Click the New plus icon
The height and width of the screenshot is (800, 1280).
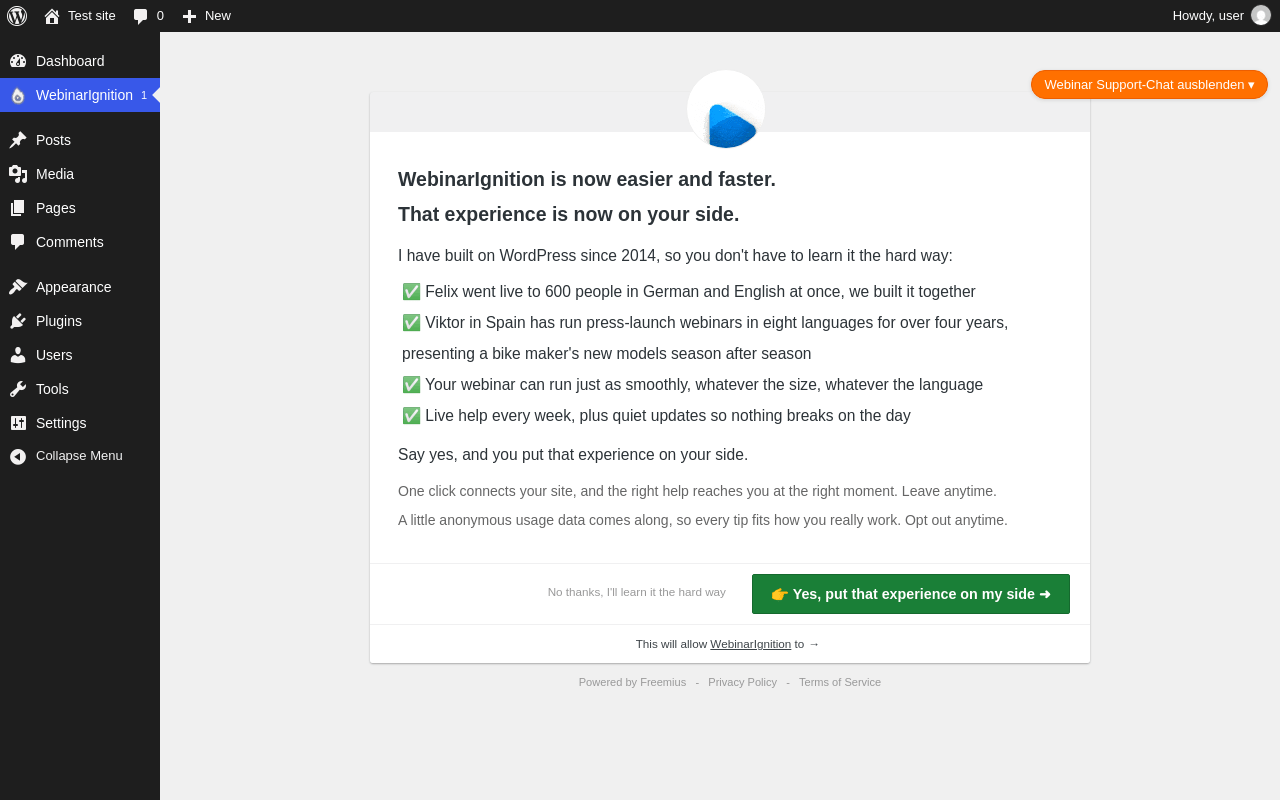tap(189, 16)
